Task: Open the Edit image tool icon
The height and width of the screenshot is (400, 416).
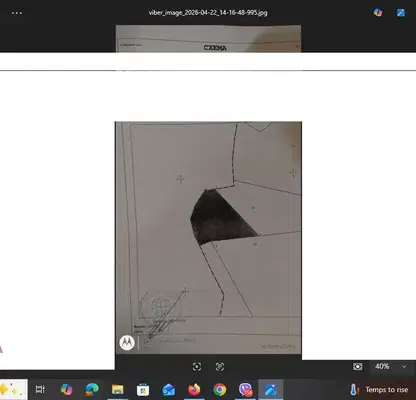Action: 401,13
